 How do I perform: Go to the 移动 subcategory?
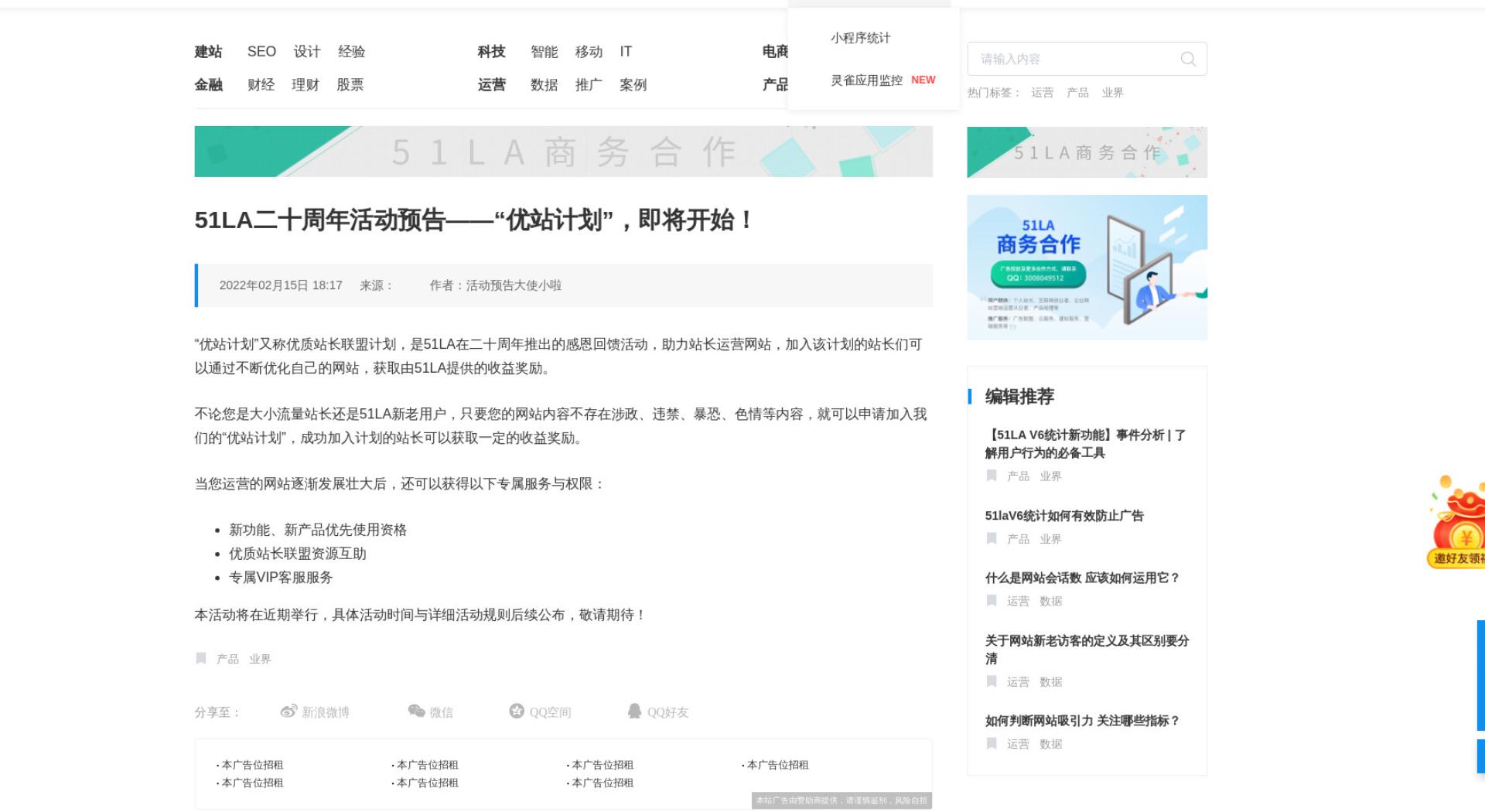589,52
